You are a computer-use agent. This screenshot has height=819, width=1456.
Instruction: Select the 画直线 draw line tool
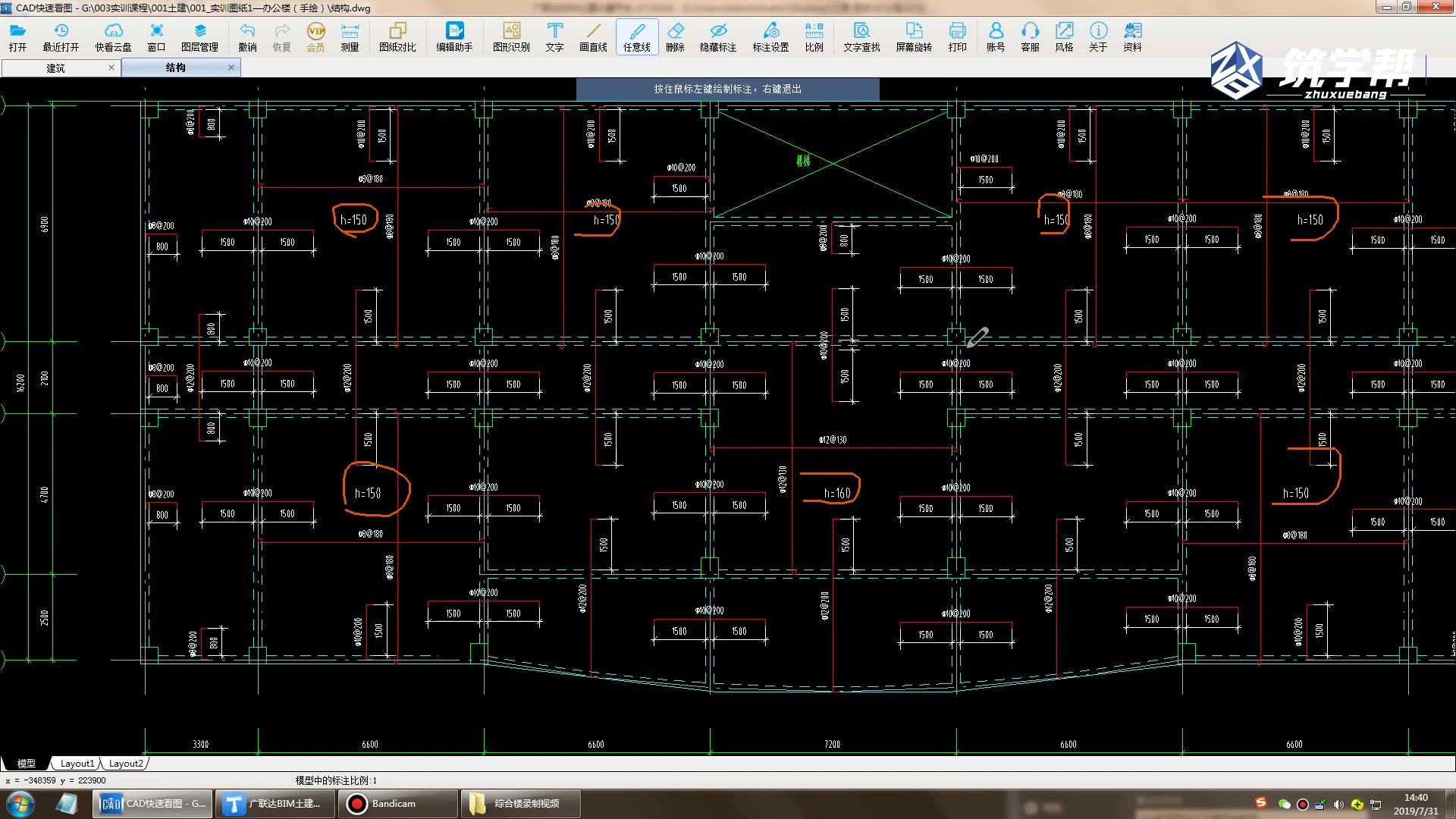[x=593, y=36]
